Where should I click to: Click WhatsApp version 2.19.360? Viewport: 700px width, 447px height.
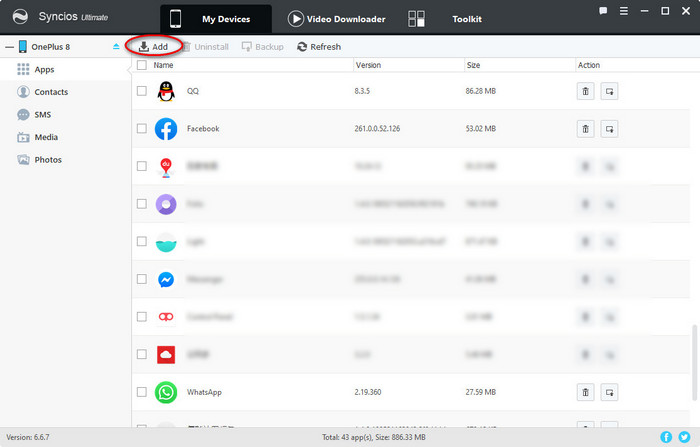(x=368, y=392)
